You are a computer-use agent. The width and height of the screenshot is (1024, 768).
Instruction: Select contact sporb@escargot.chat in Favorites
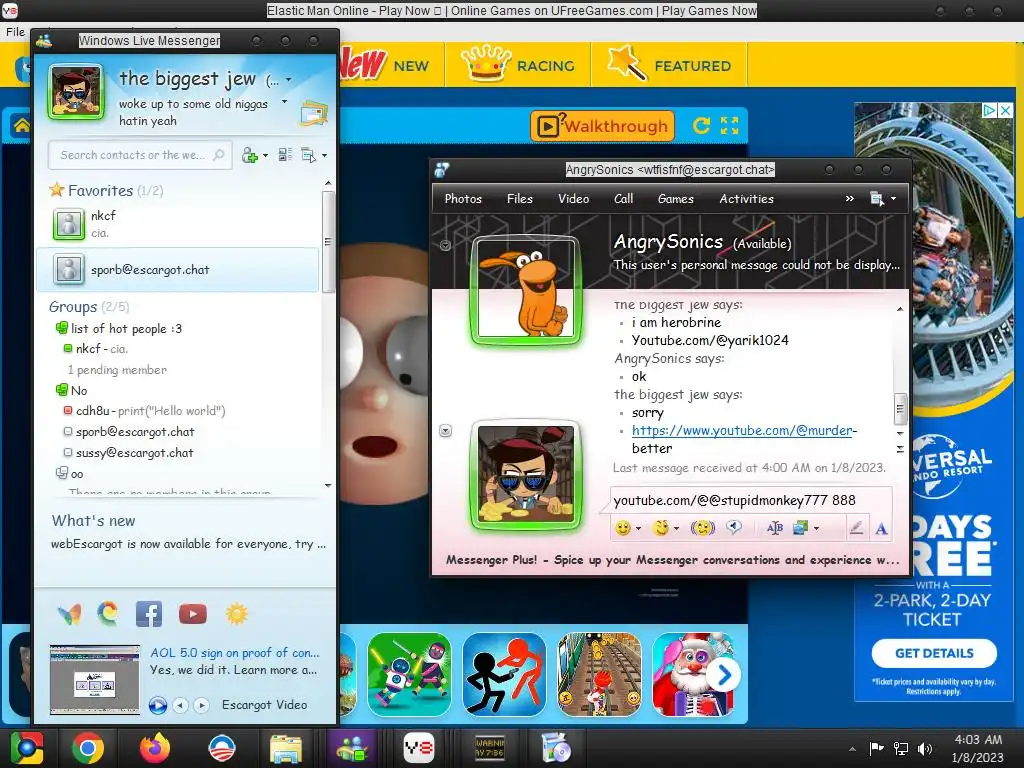coord(178,270)
